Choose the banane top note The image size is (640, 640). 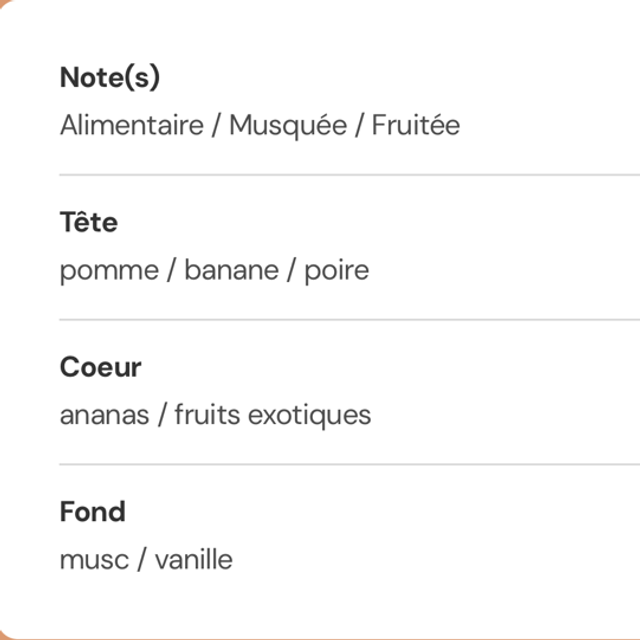231,271
